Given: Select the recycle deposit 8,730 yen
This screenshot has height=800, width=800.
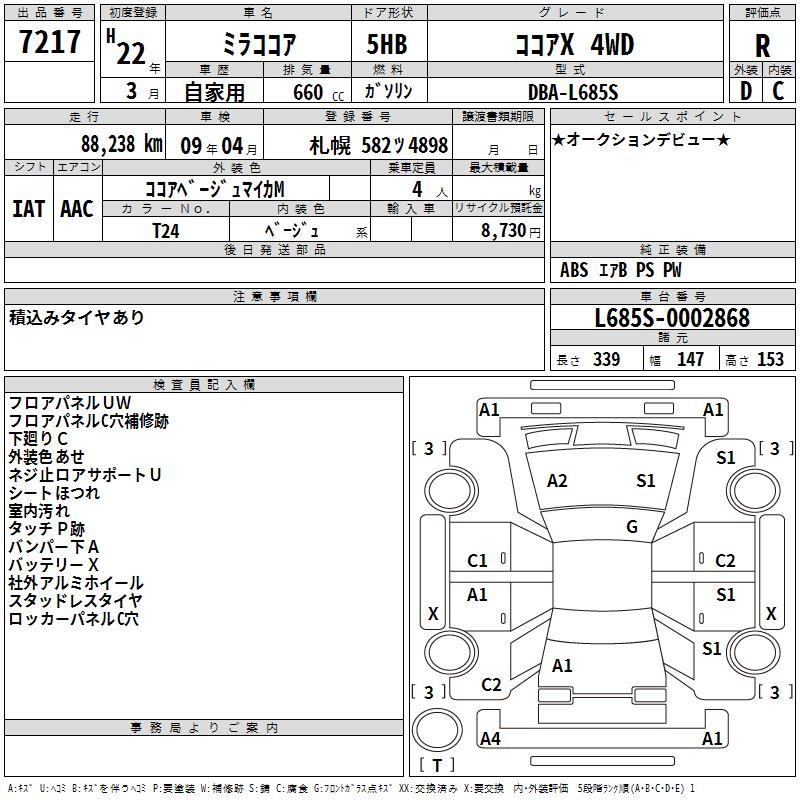Looking at the screenshot, I should (x=510, y=230).
